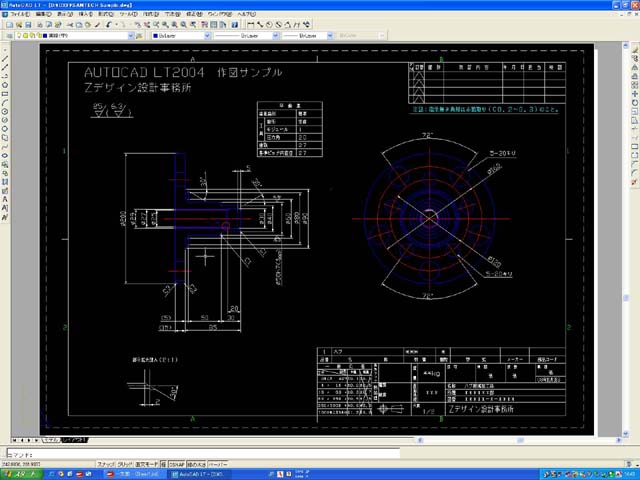Toggle the スナップ (Snap) status button
Viewport: 640px width, 480px height.
tap(106, 464)
